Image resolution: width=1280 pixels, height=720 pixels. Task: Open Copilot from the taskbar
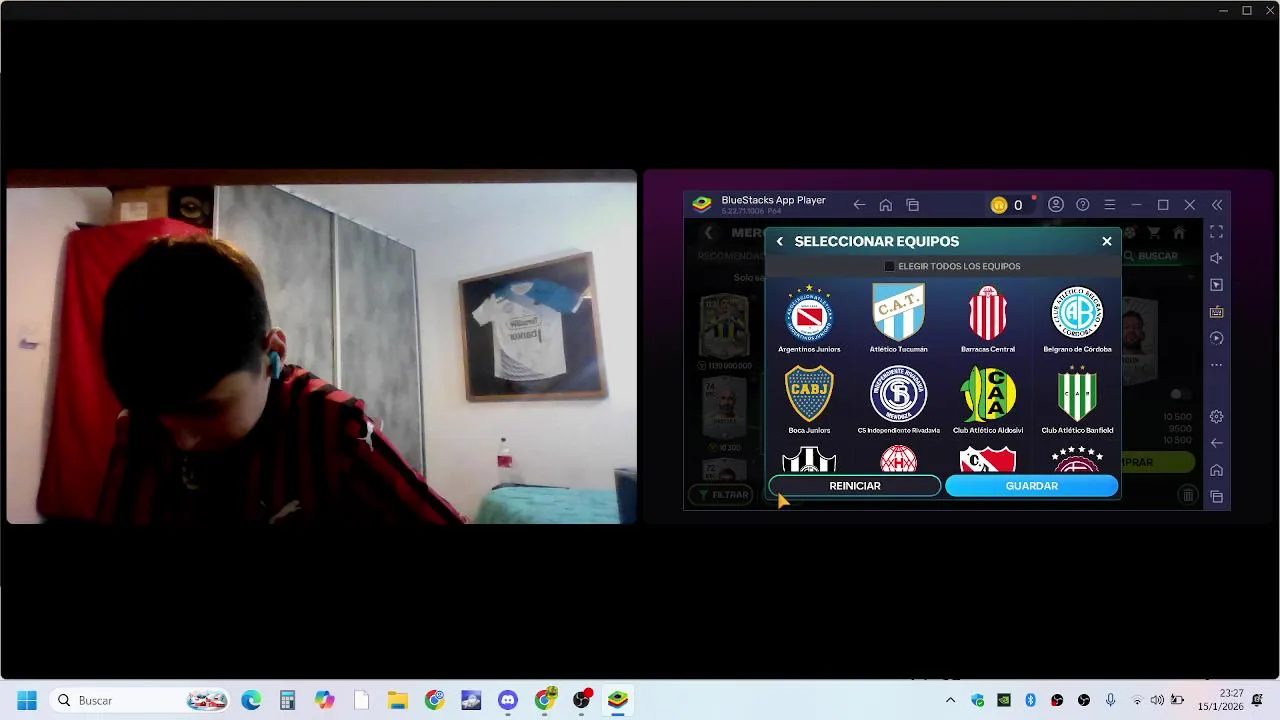[x=324, y=700]
